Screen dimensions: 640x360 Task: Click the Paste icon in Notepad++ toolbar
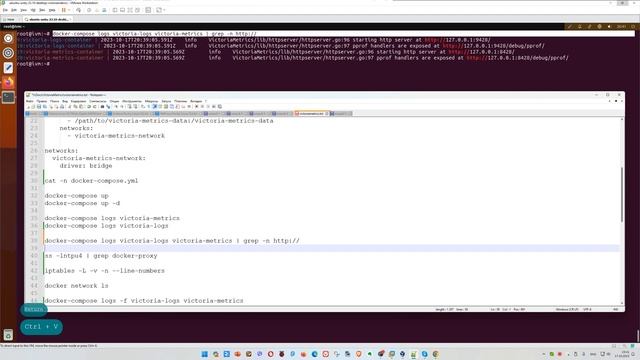tap(80, 107)
